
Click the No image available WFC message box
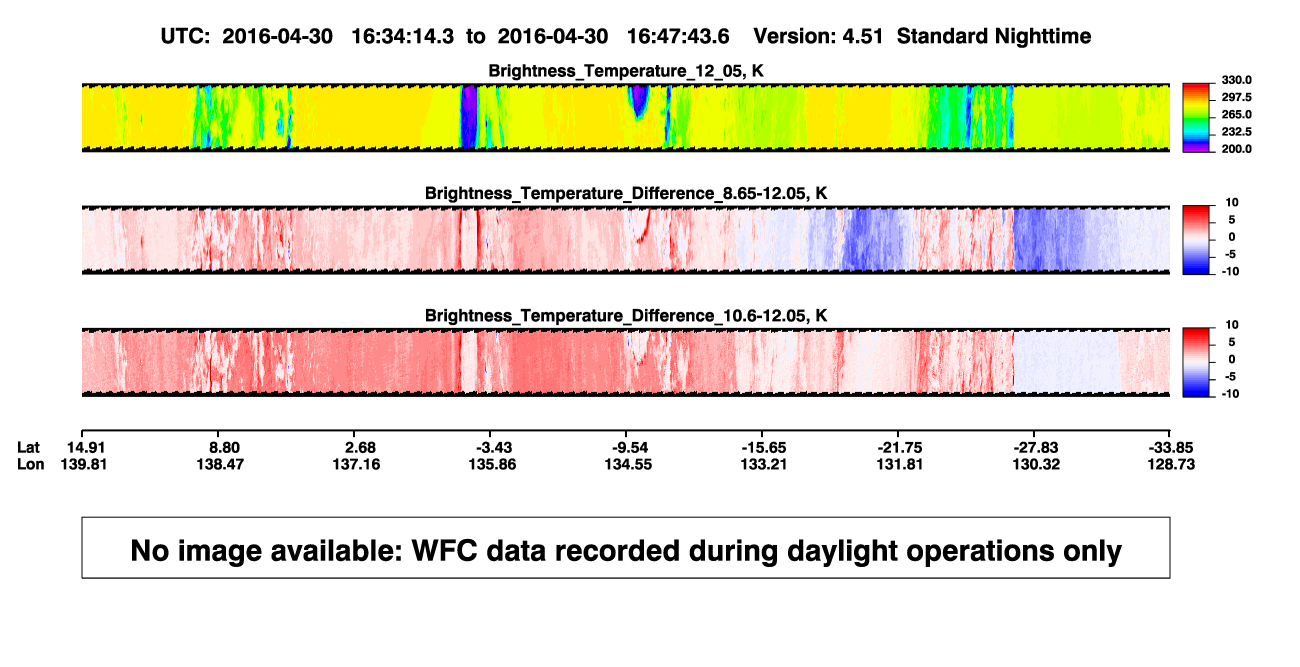(625, 548)
